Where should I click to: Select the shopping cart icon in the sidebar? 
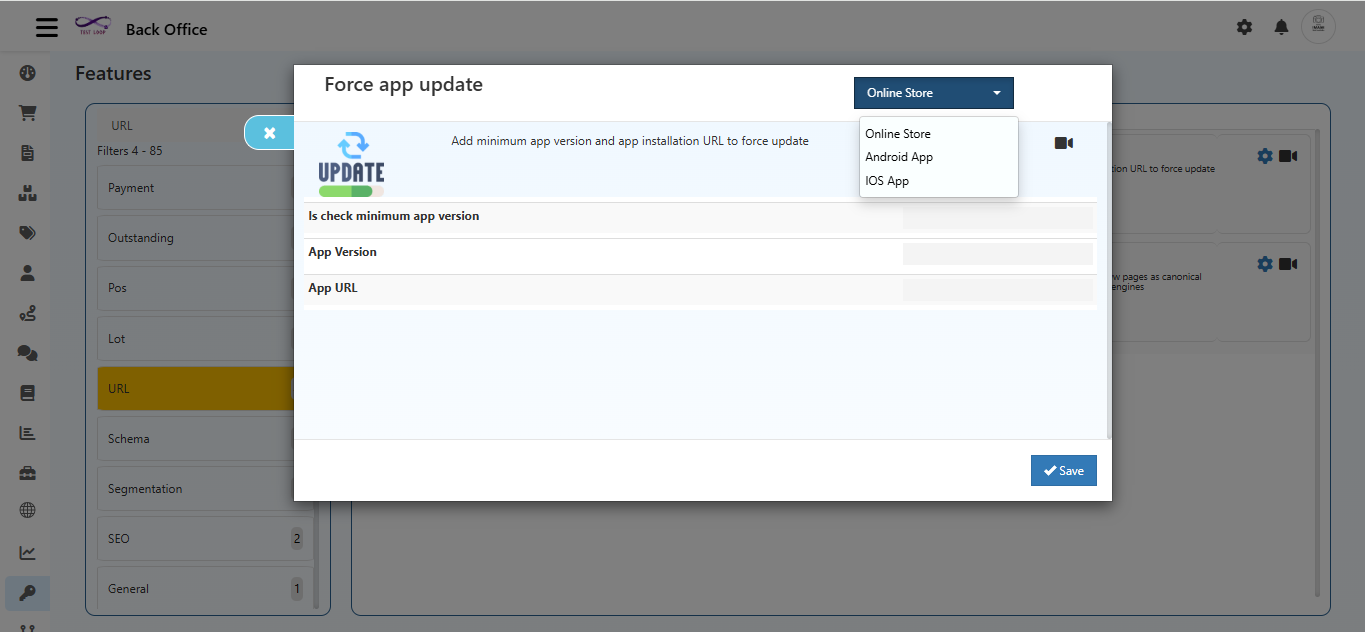27,113
